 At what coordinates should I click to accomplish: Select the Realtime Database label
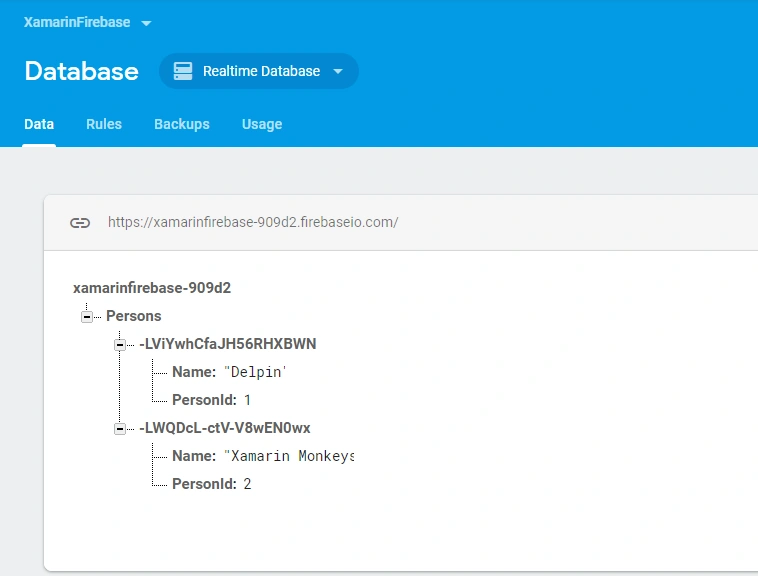pyautogui.click(x=262, y=71)
